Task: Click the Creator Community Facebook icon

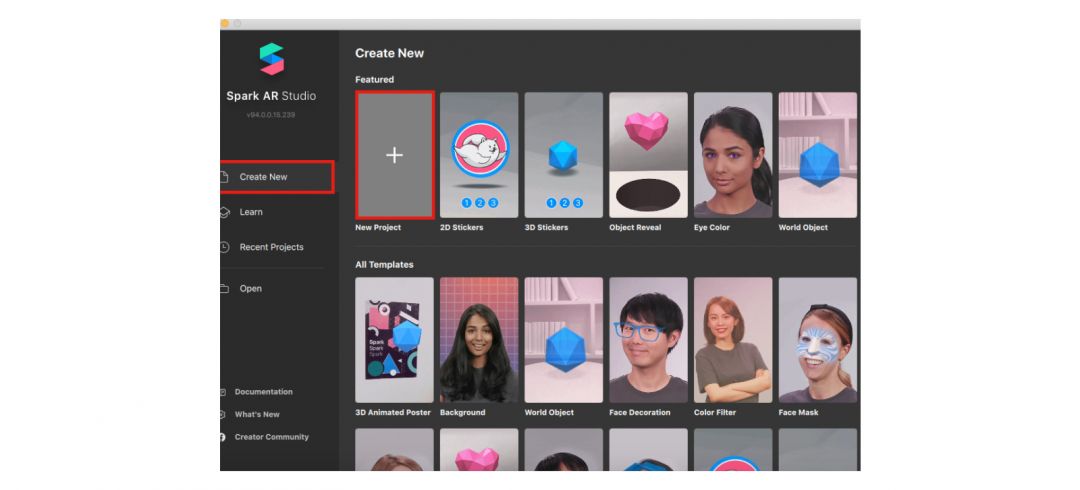Action: click(x=223, y=437)
